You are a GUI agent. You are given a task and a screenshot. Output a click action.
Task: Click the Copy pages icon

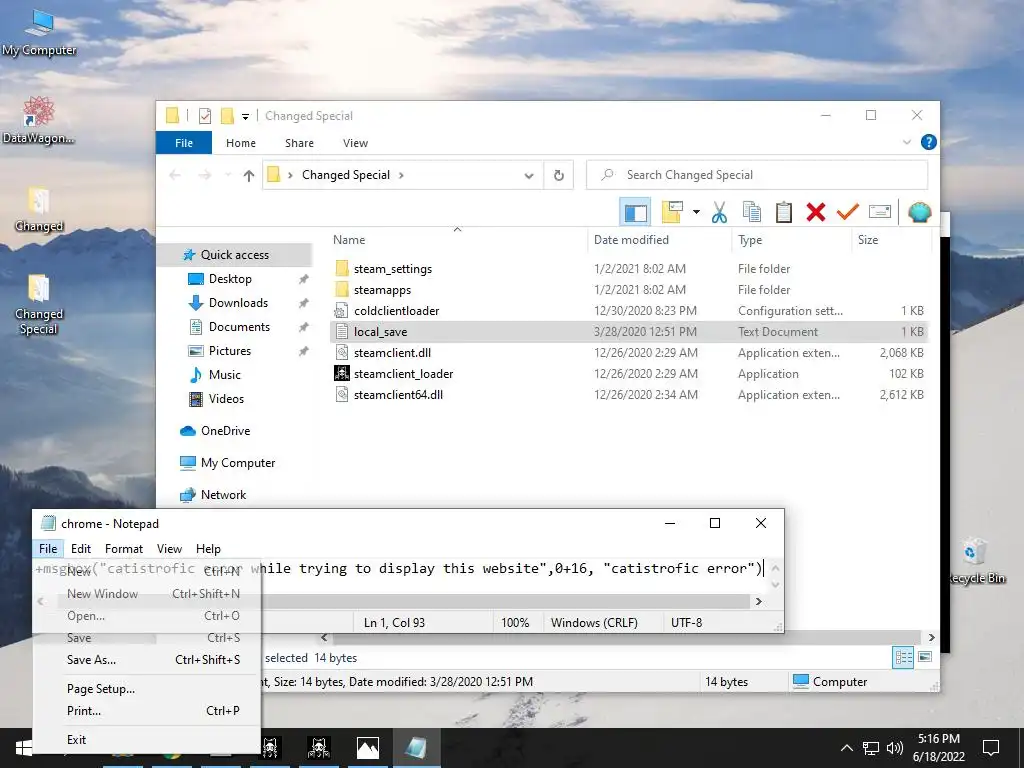point(752,212)
